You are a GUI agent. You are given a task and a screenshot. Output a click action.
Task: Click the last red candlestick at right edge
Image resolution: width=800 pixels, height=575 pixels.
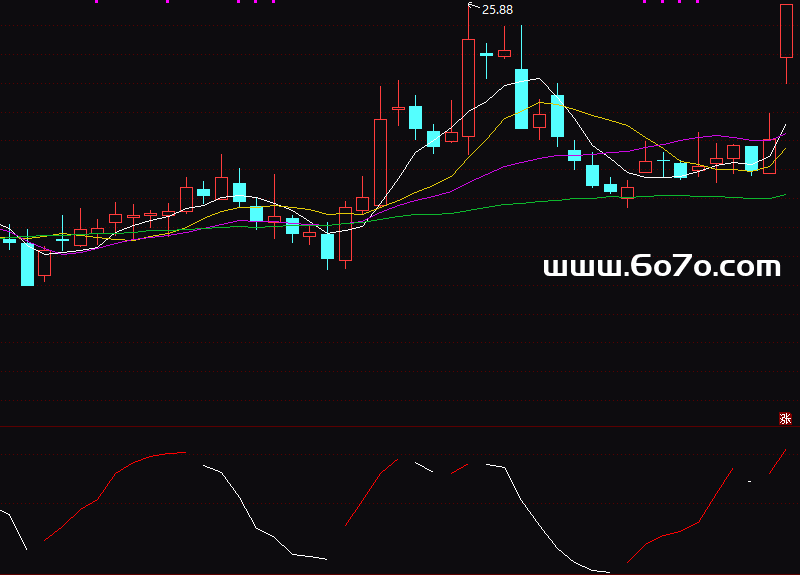[786, 31]
